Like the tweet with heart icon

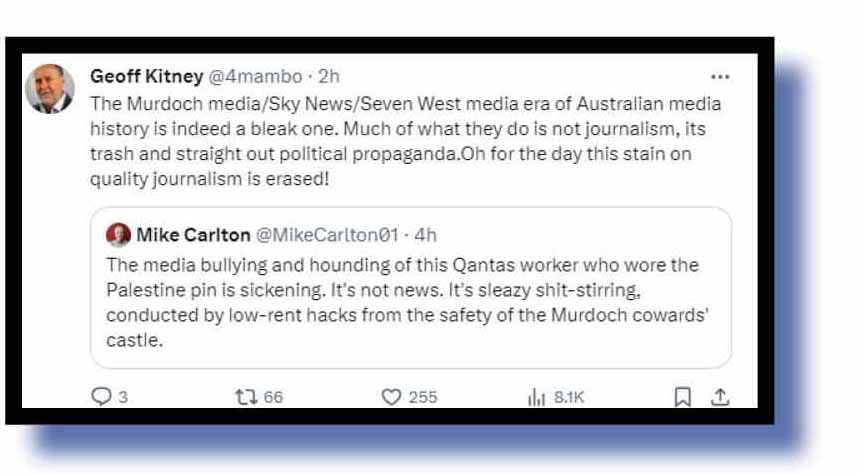tap(392, 397)
